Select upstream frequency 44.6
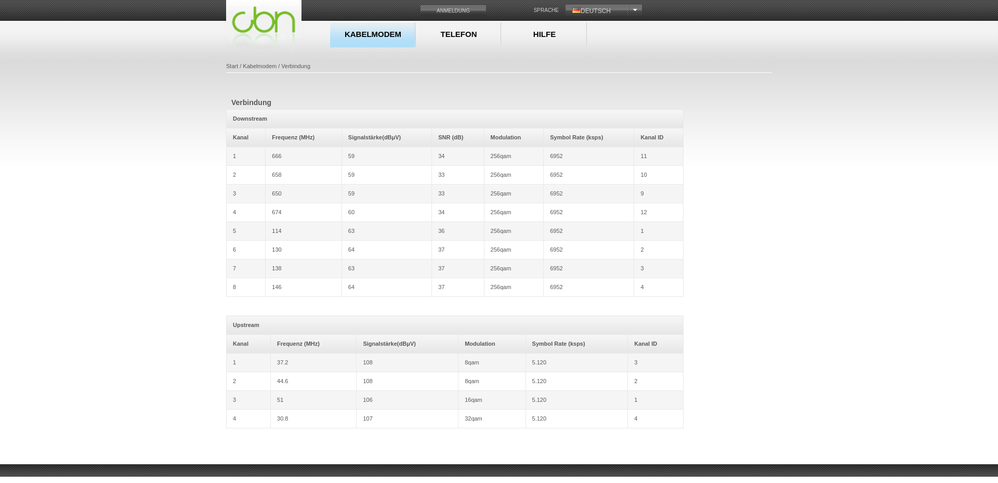This screenshot has width=998, height=483. click(283, 381)
